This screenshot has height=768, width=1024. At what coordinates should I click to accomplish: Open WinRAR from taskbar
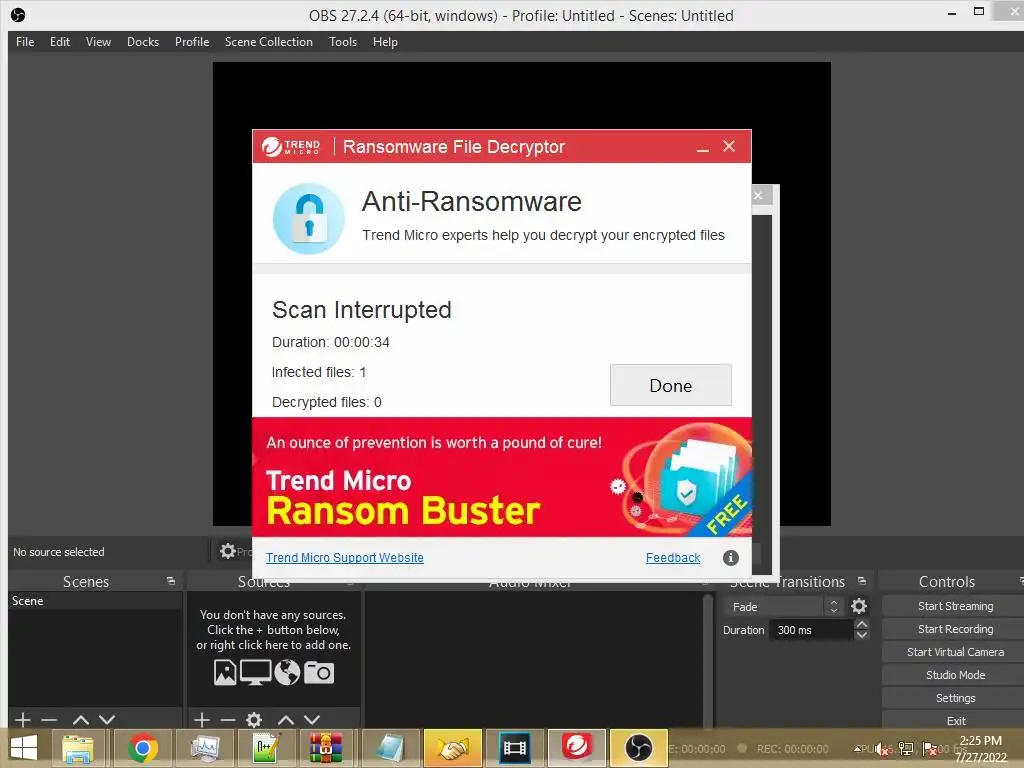[326, 748]
